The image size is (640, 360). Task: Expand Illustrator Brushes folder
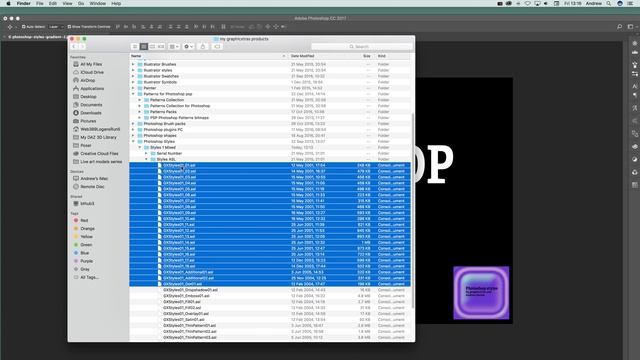point(133,64)
